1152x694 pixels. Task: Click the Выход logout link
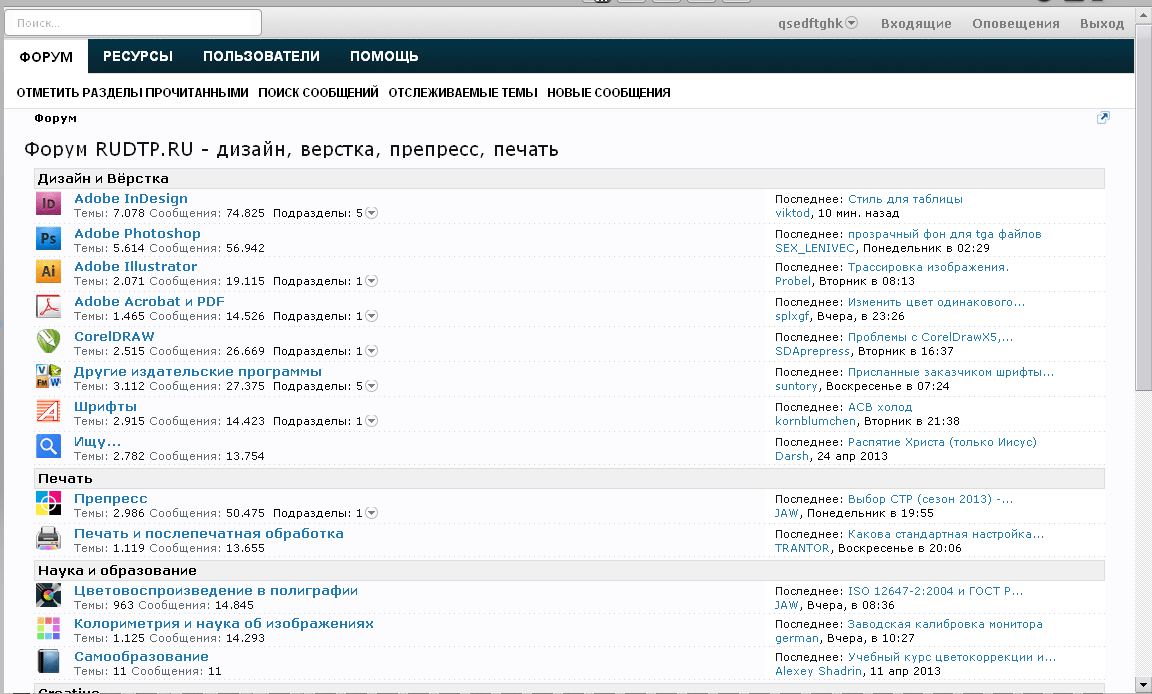[x=1102, y=24]
